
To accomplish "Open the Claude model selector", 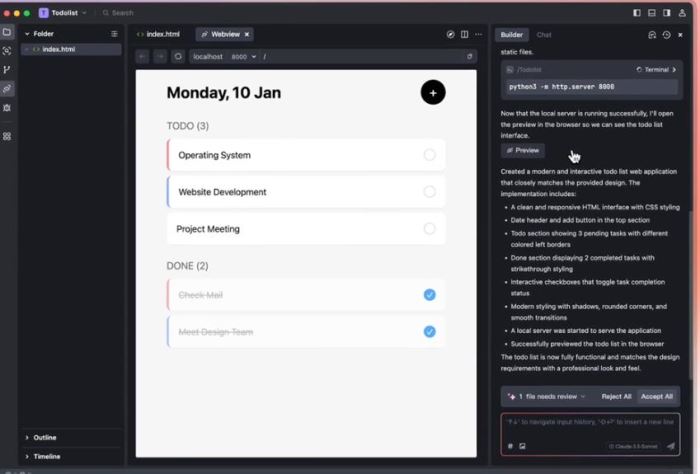I will click(x=633, y=446).
